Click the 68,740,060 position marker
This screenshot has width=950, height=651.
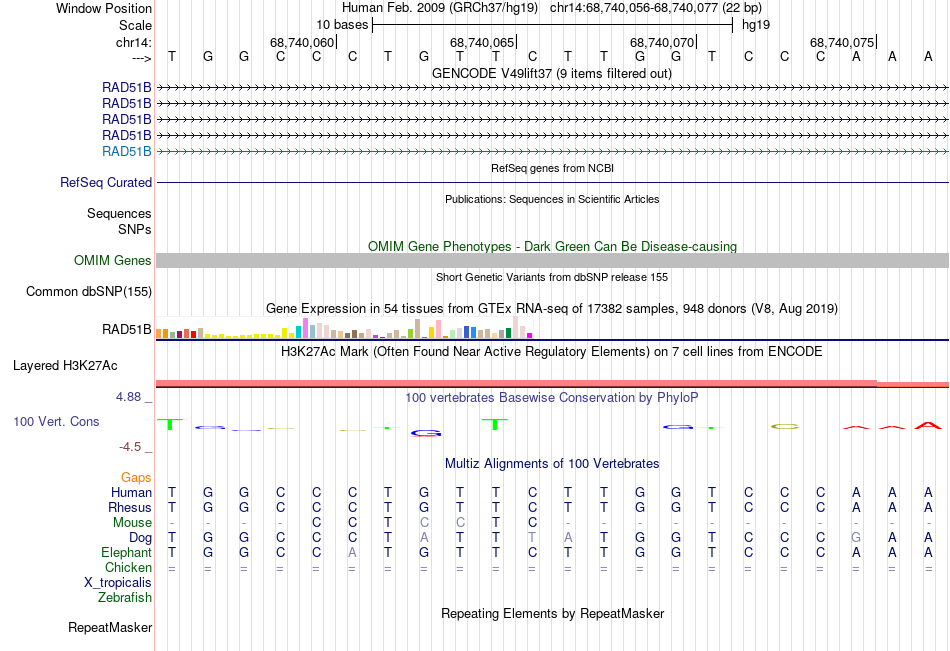pos(302,42)
